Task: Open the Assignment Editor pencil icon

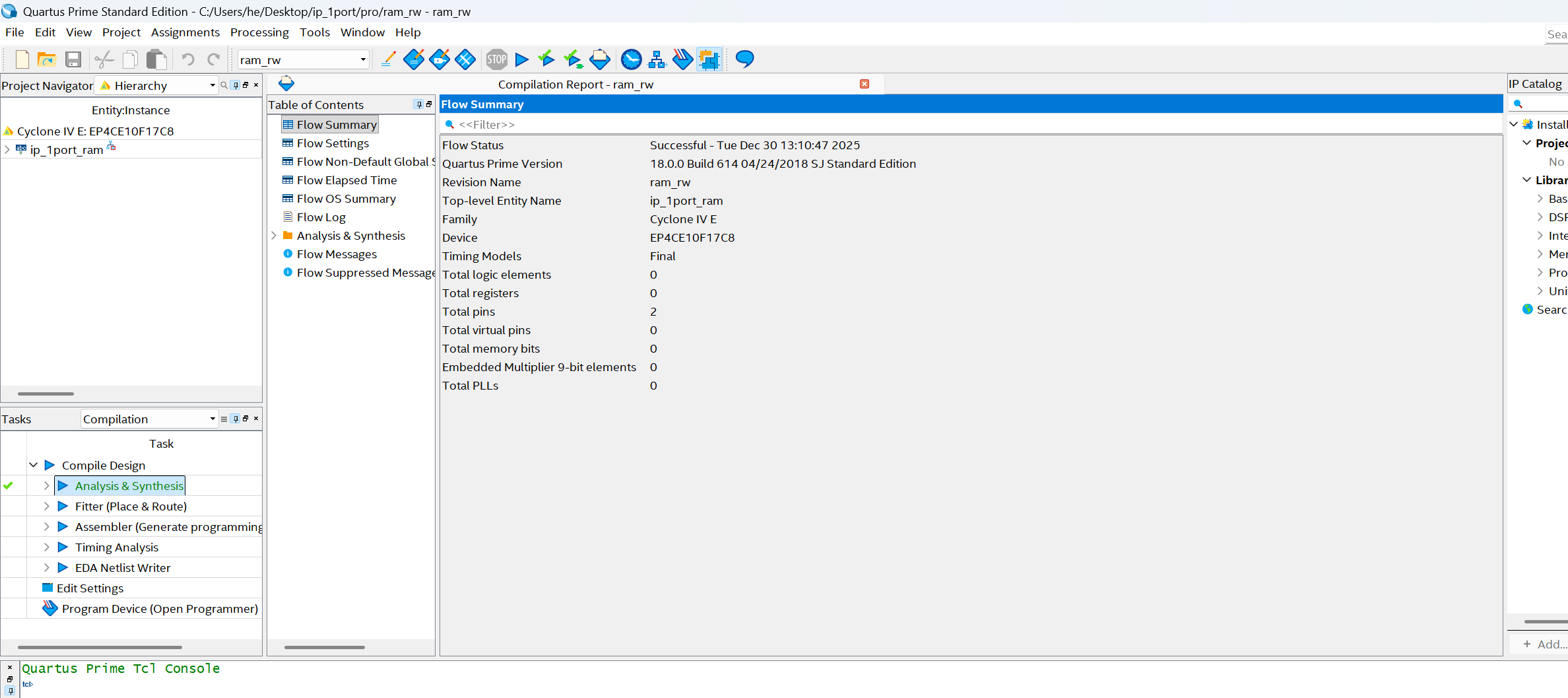Action: coord(389,59)
